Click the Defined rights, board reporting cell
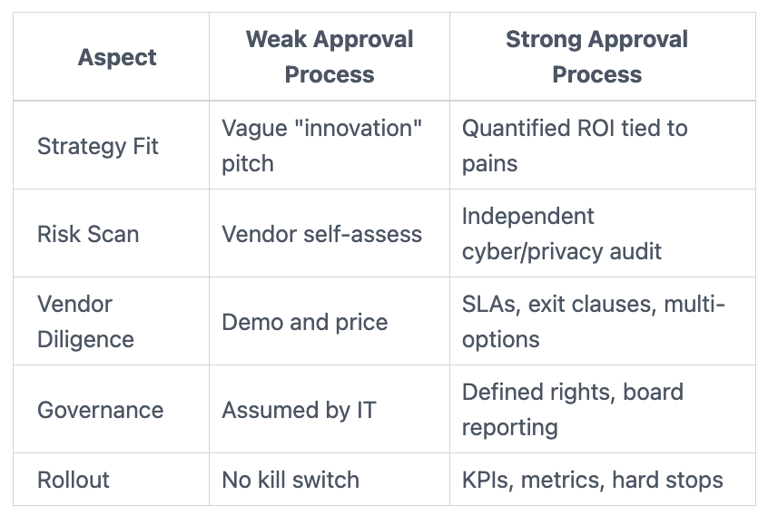This screenshot has height=515, width=768. 572,410
